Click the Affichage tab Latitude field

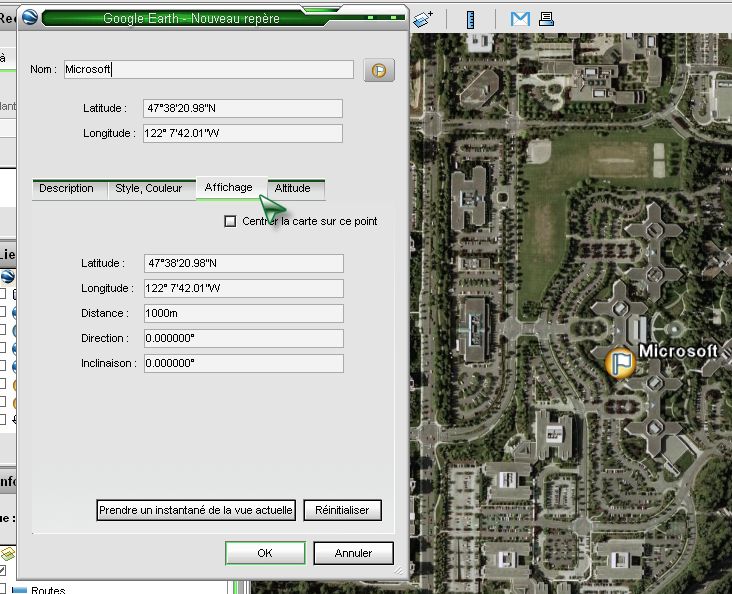244,263
